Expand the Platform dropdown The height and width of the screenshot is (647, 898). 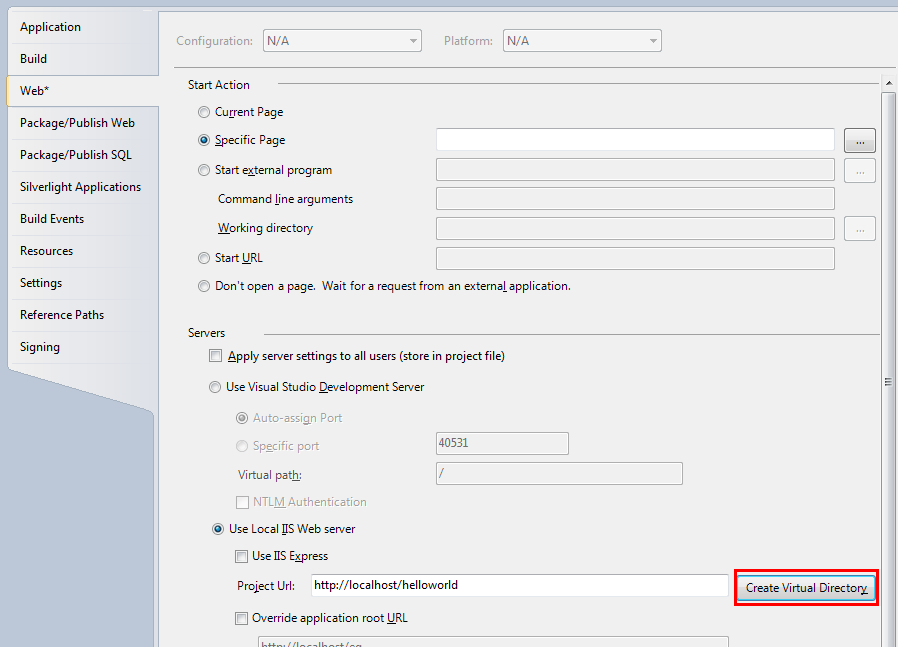(582, 41)
